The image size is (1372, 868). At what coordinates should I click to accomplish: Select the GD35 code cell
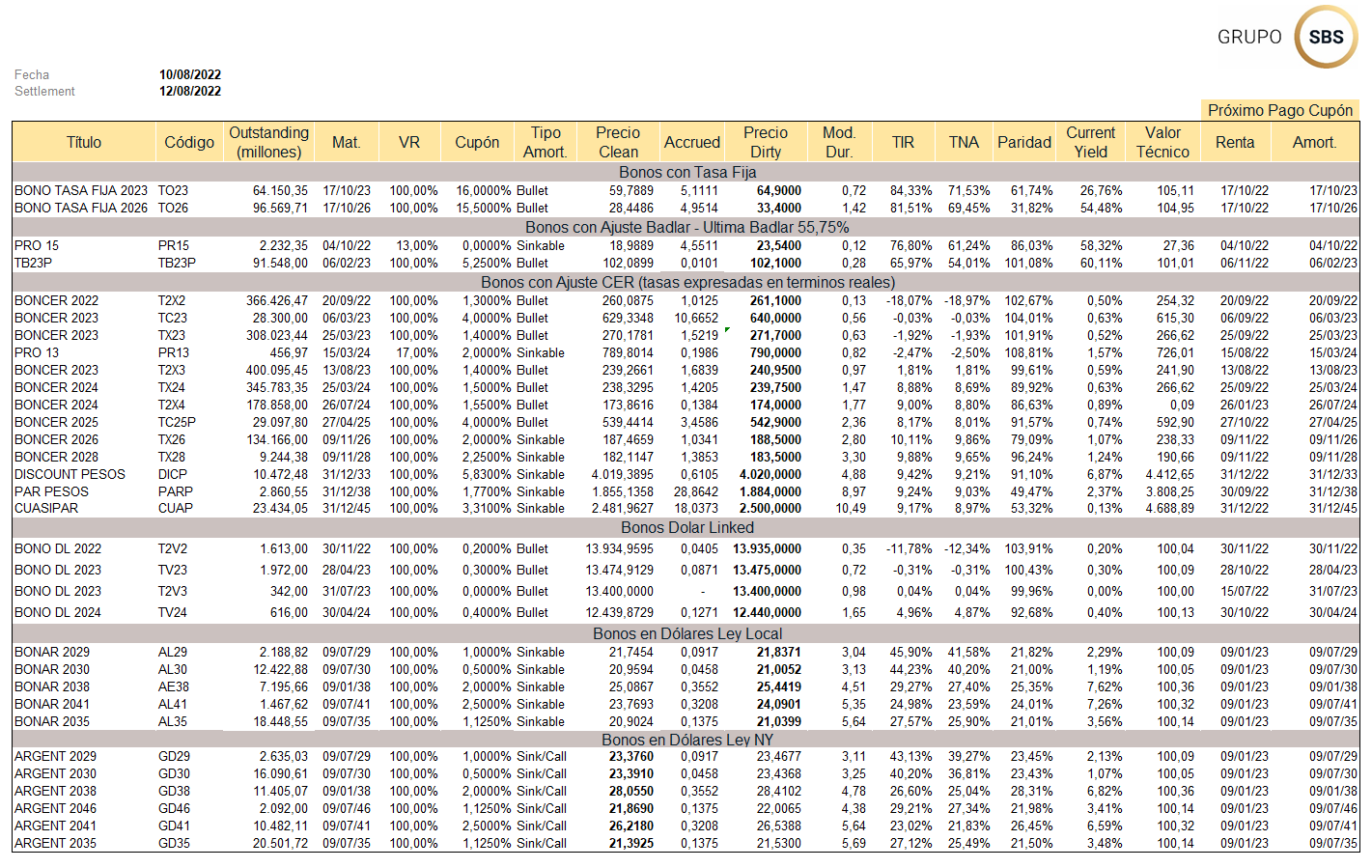point(175,843)
